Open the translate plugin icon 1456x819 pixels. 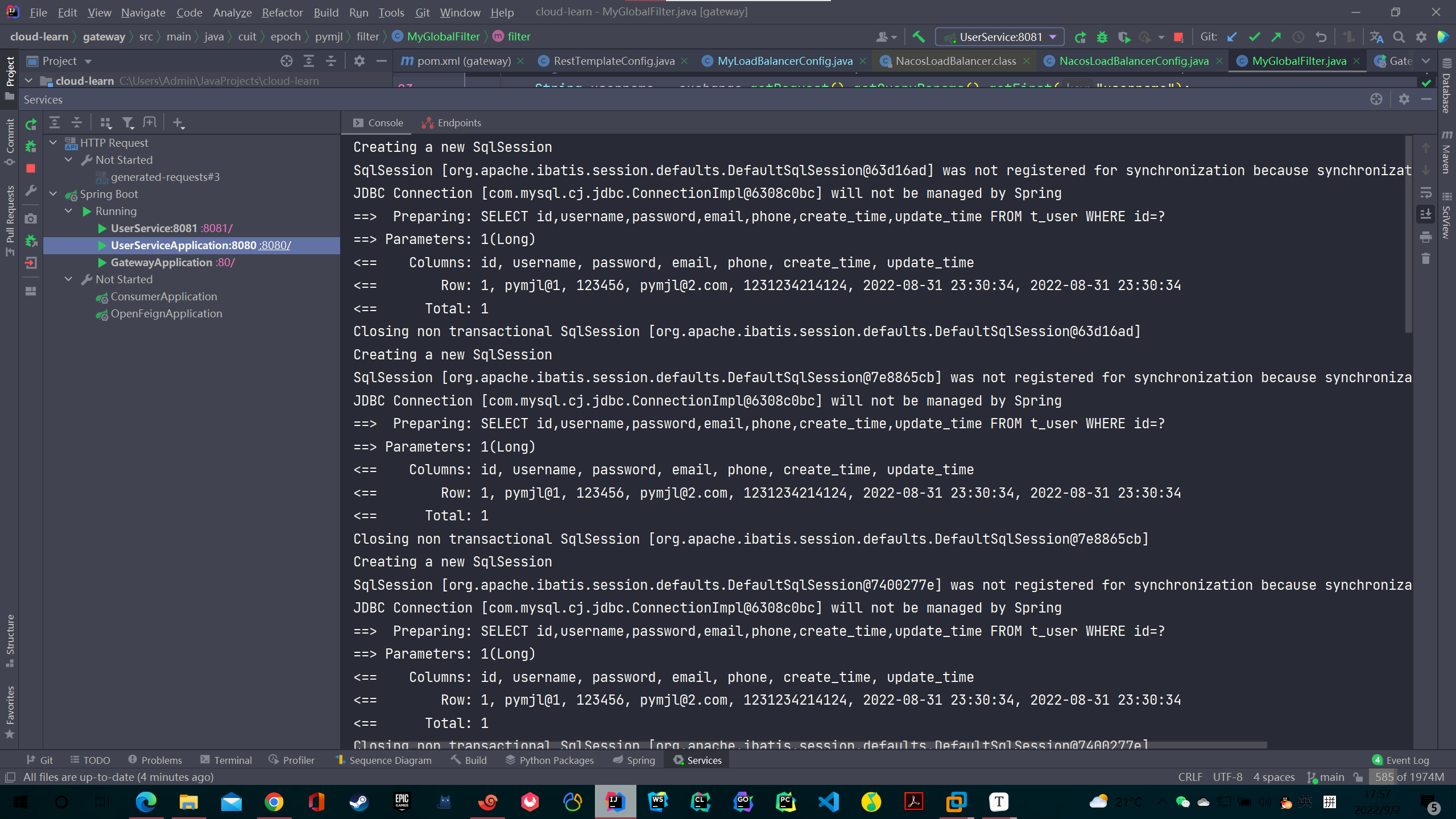(x=1376, y=37)
